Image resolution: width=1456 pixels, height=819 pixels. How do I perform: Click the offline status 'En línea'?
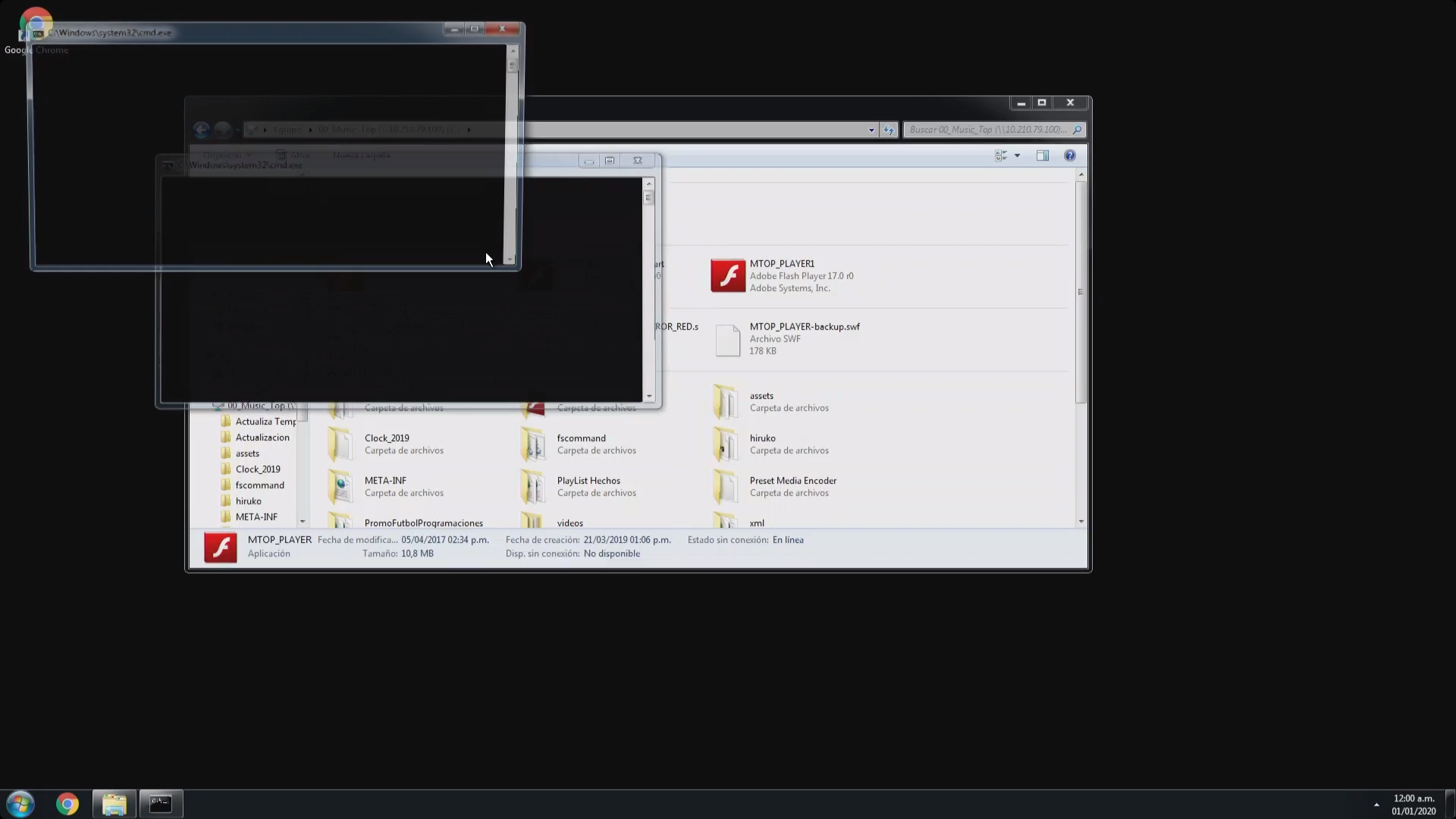click(788, 540)
